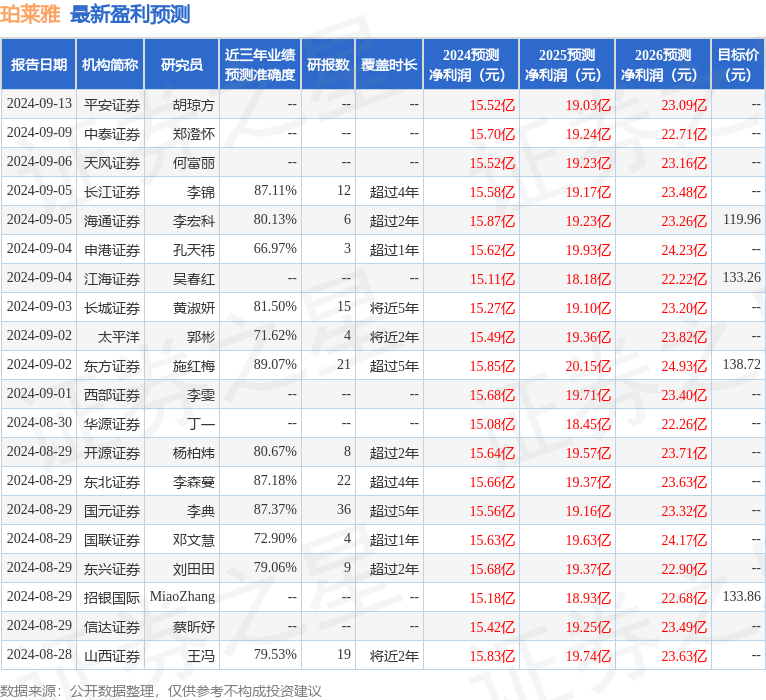Click the 东兴证券 institution cell

coord(112,569)
